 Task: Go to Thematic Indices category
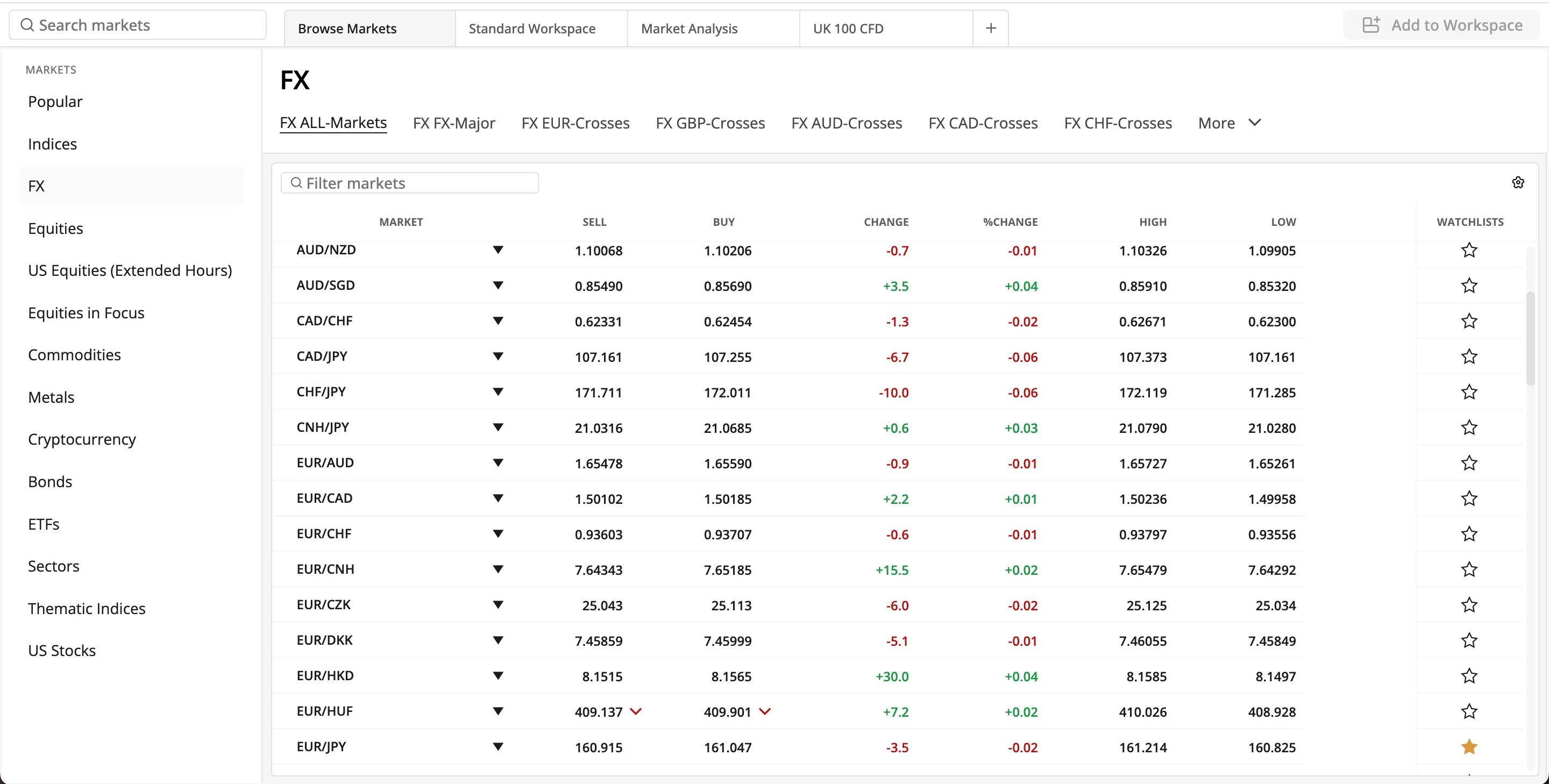click(87, 609)
